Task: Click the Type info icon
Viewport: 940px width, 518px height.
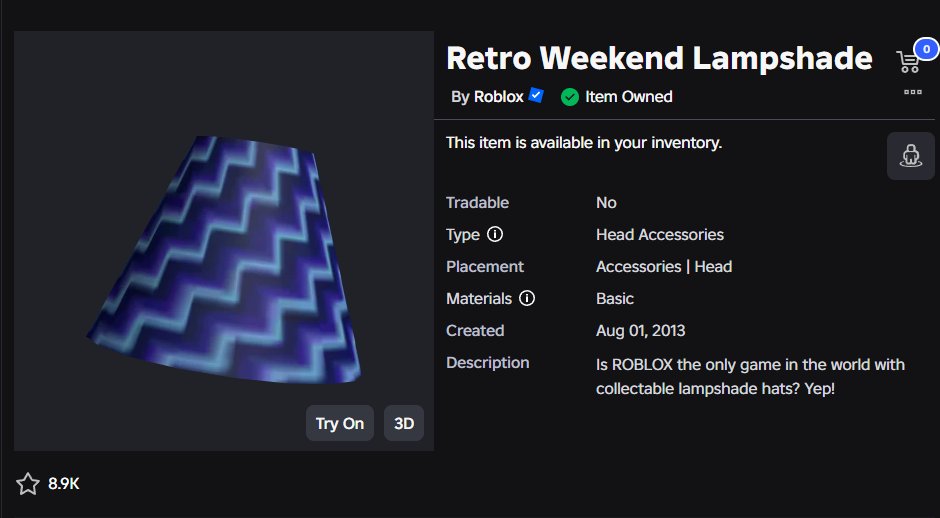Action: coord(495,234)
